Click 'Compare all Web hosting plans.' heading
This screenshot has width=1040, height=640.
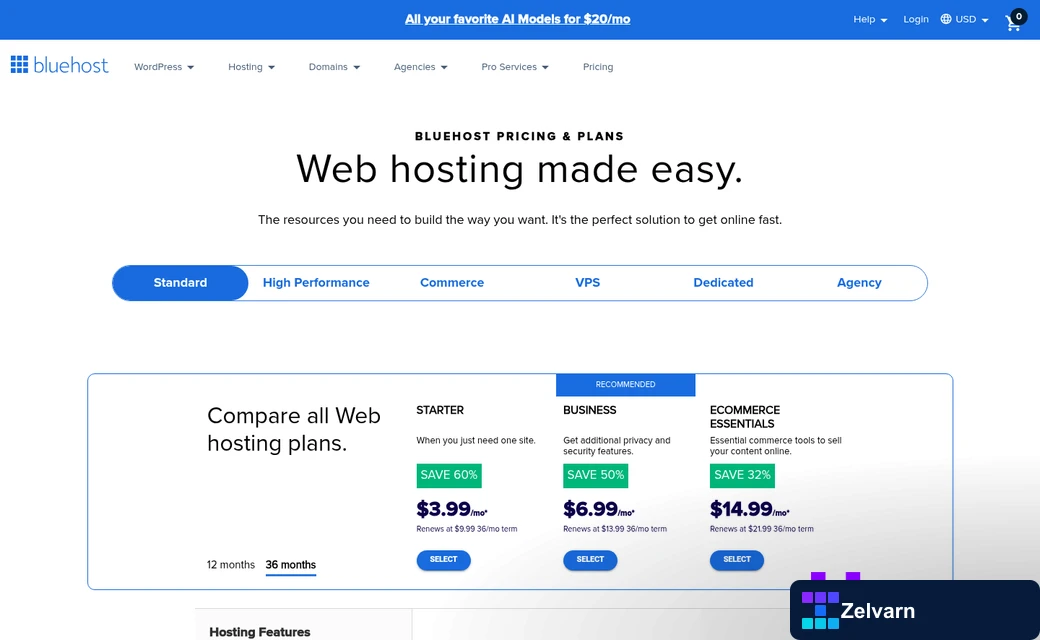click(x=294, y=429)
